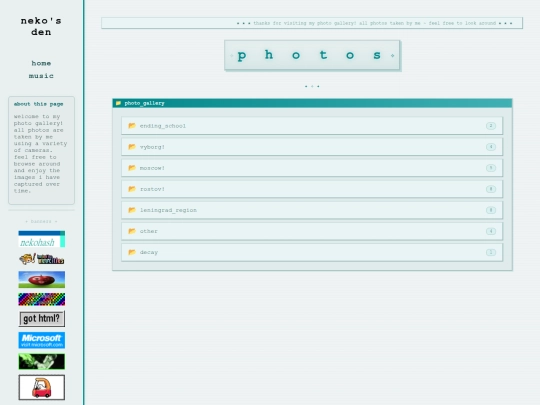Open the red toy car banner

pos(42,387)
